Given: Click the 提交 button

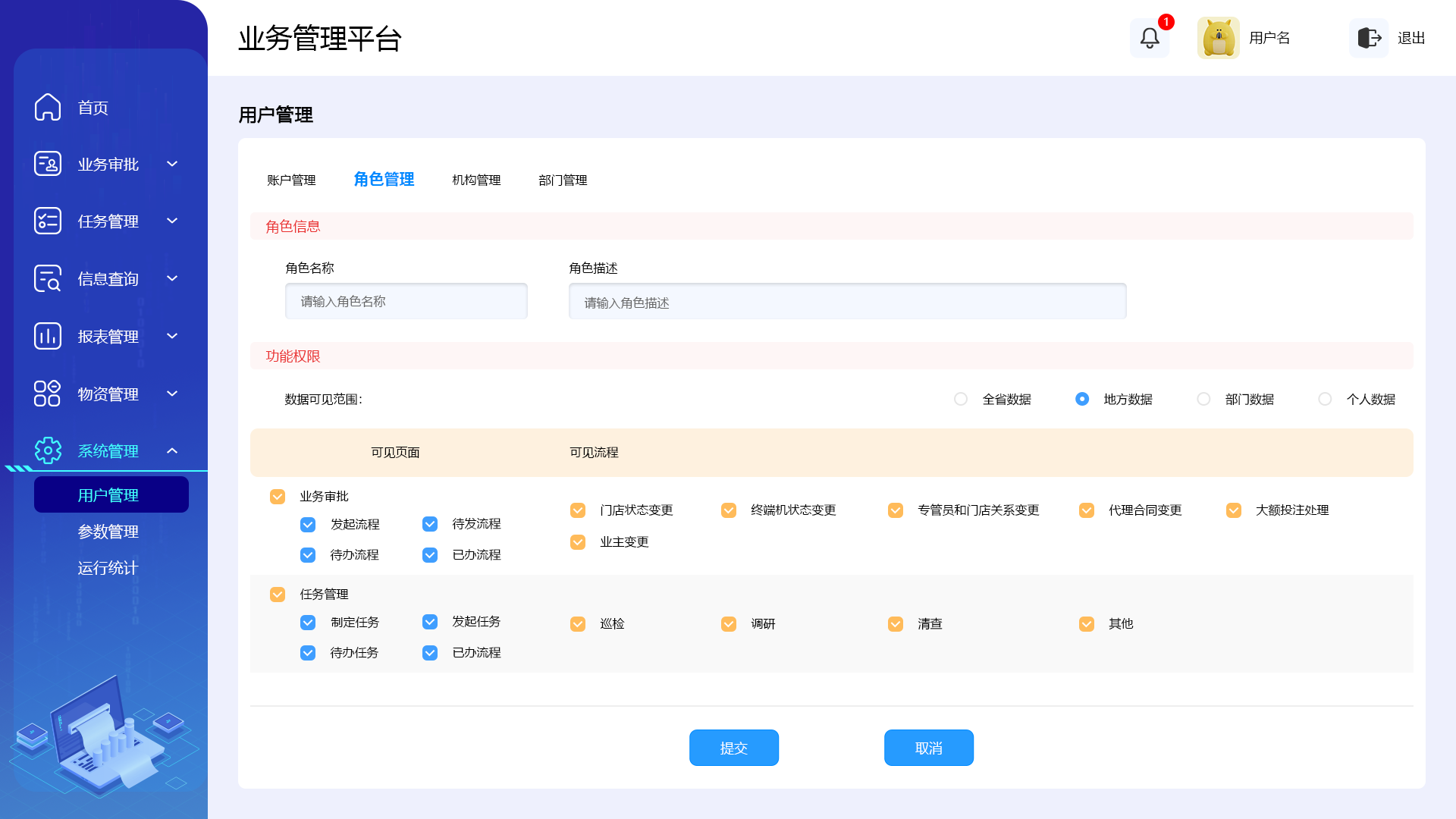Looking at the screenshot, I should coord(733,748).
